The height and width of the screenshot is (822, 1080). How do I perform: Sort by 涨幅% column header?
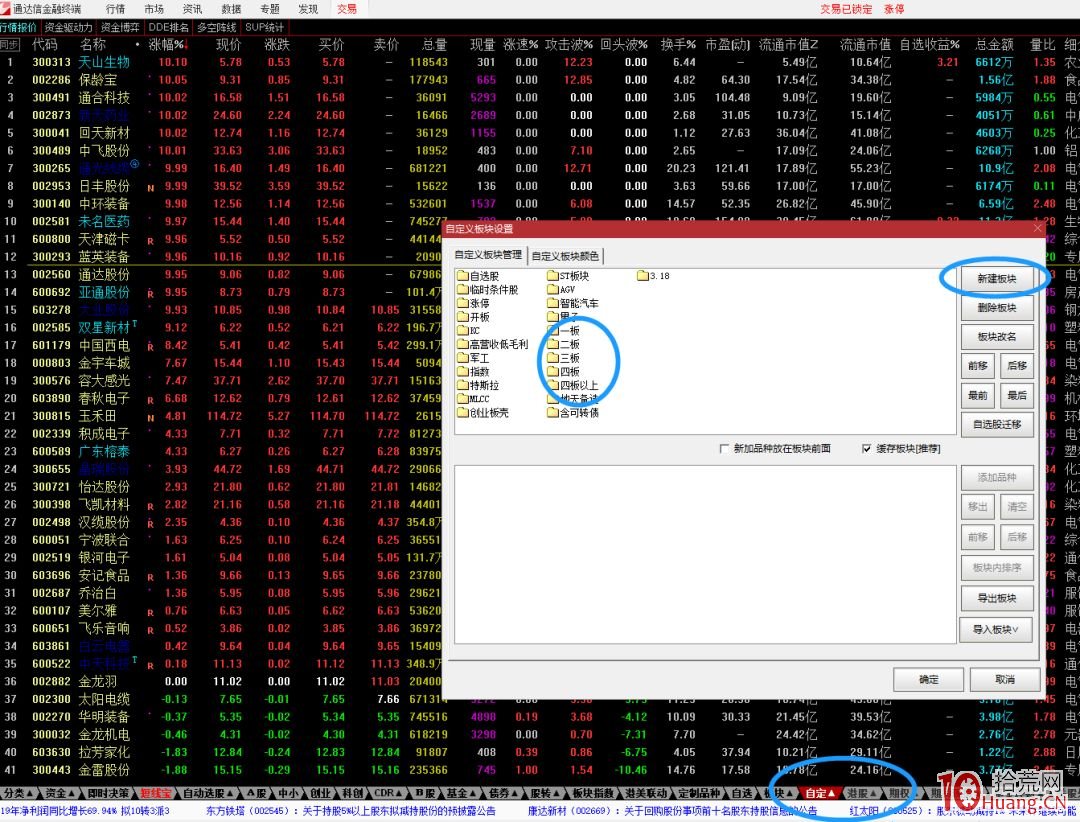point(166,45)
